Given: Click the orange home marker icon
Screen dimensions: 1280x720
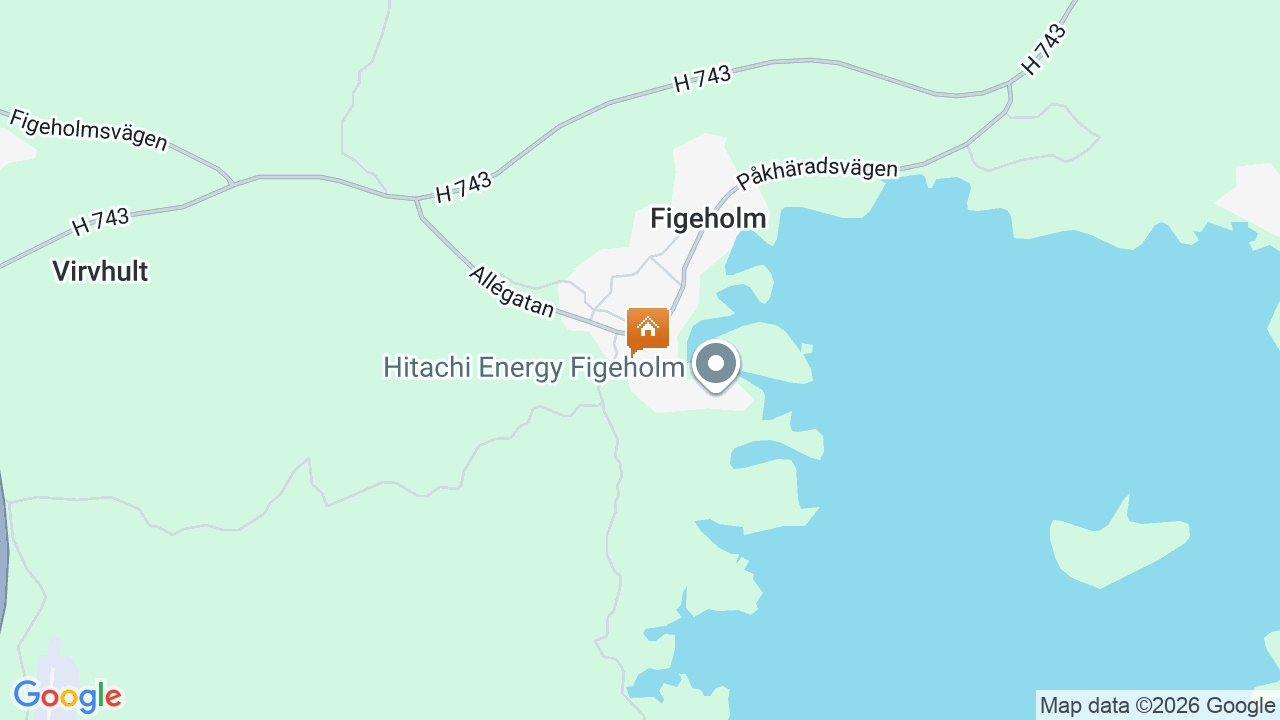Looking at the screenshot, I should point(647,331).
